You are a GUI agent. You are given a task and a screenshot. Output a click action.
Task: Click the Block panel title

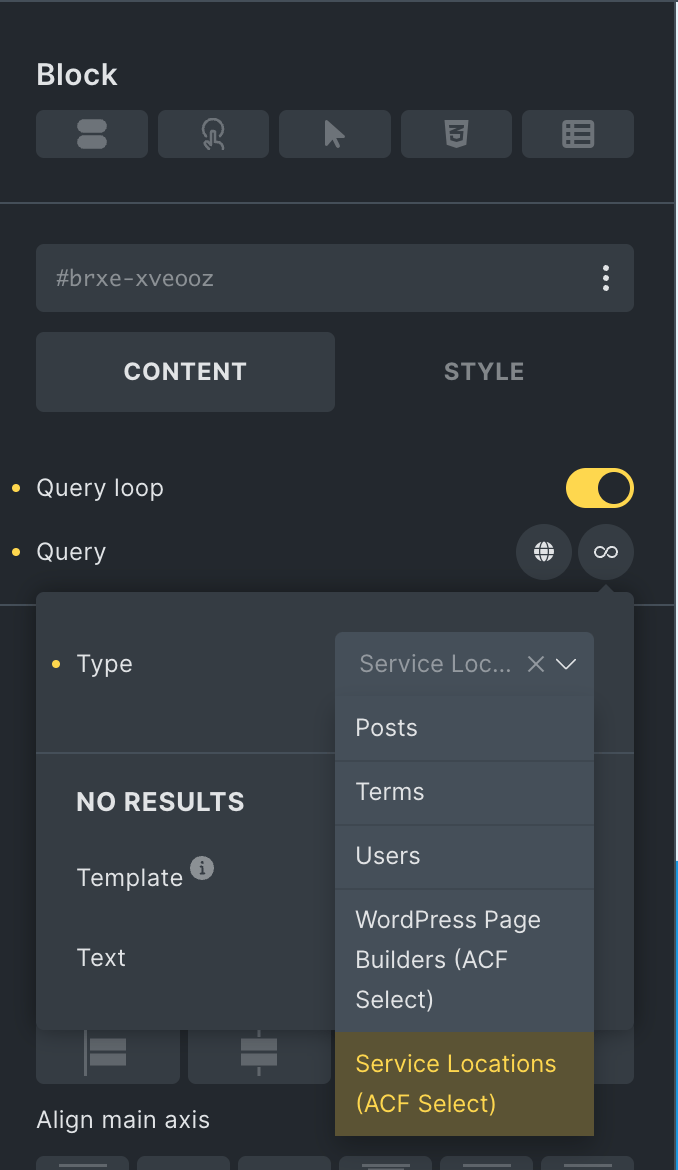point(77,75)
